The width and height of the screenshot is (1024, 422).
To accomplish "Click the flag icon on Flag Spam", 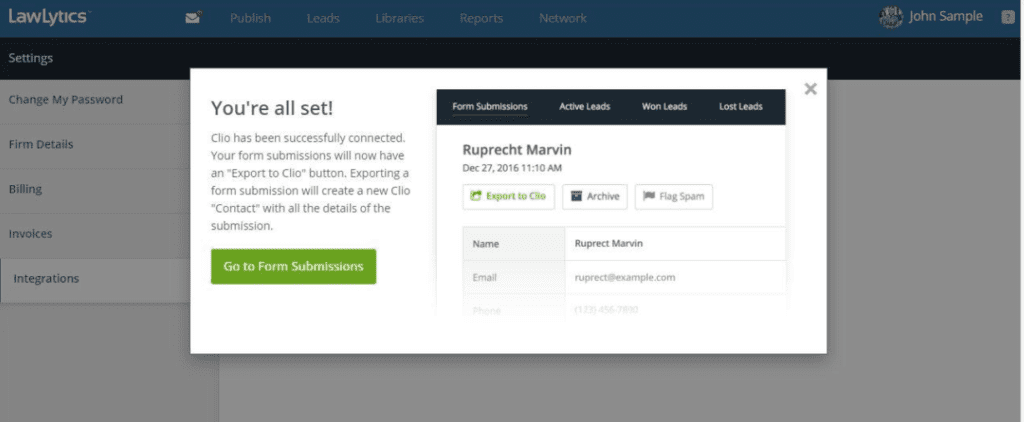I will 649,196.
